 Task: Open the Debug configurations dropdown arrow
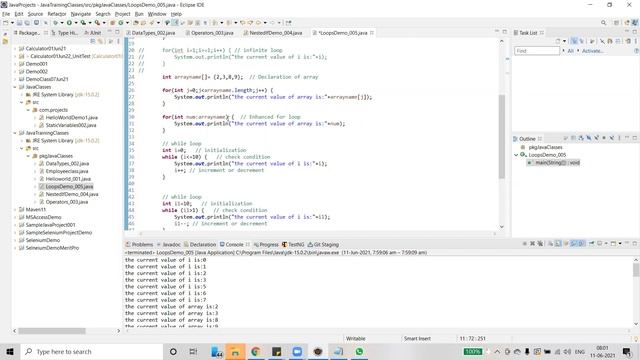[62, 22]
